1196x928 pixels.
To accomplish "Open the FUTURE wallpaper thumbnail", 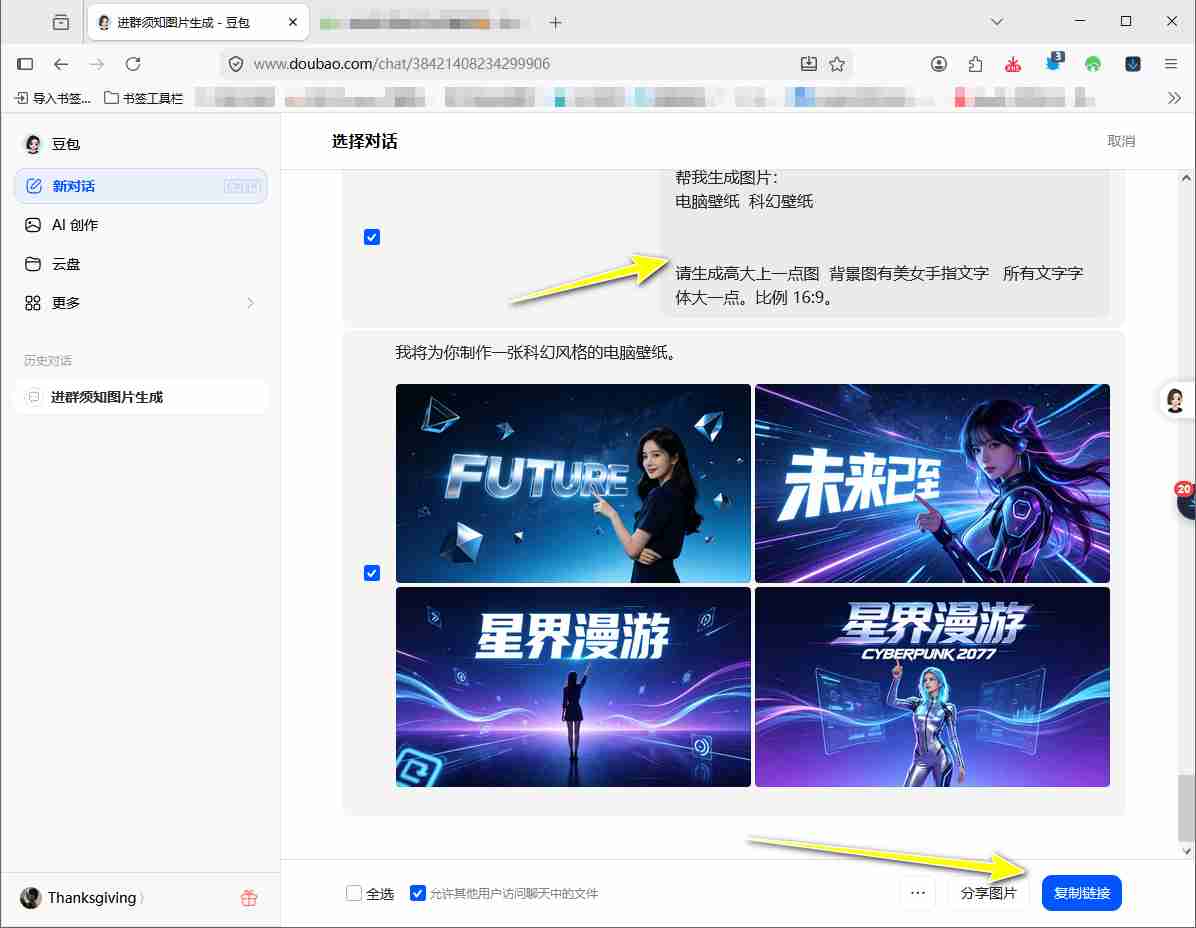I will [573, 482].
